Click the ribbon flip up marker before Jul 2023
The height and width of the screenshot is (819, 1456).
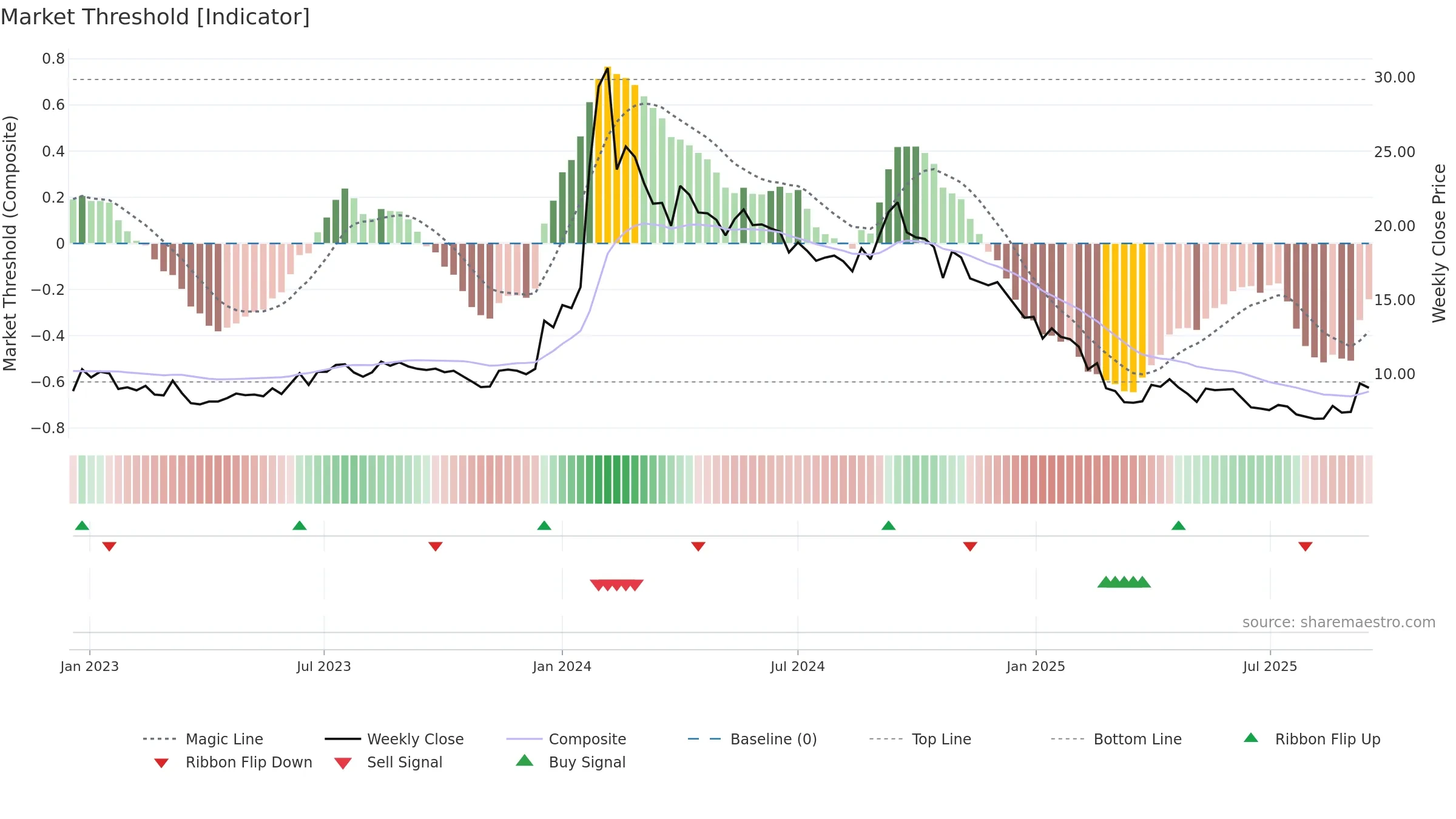pyautogui.click(x=300, y=525)
